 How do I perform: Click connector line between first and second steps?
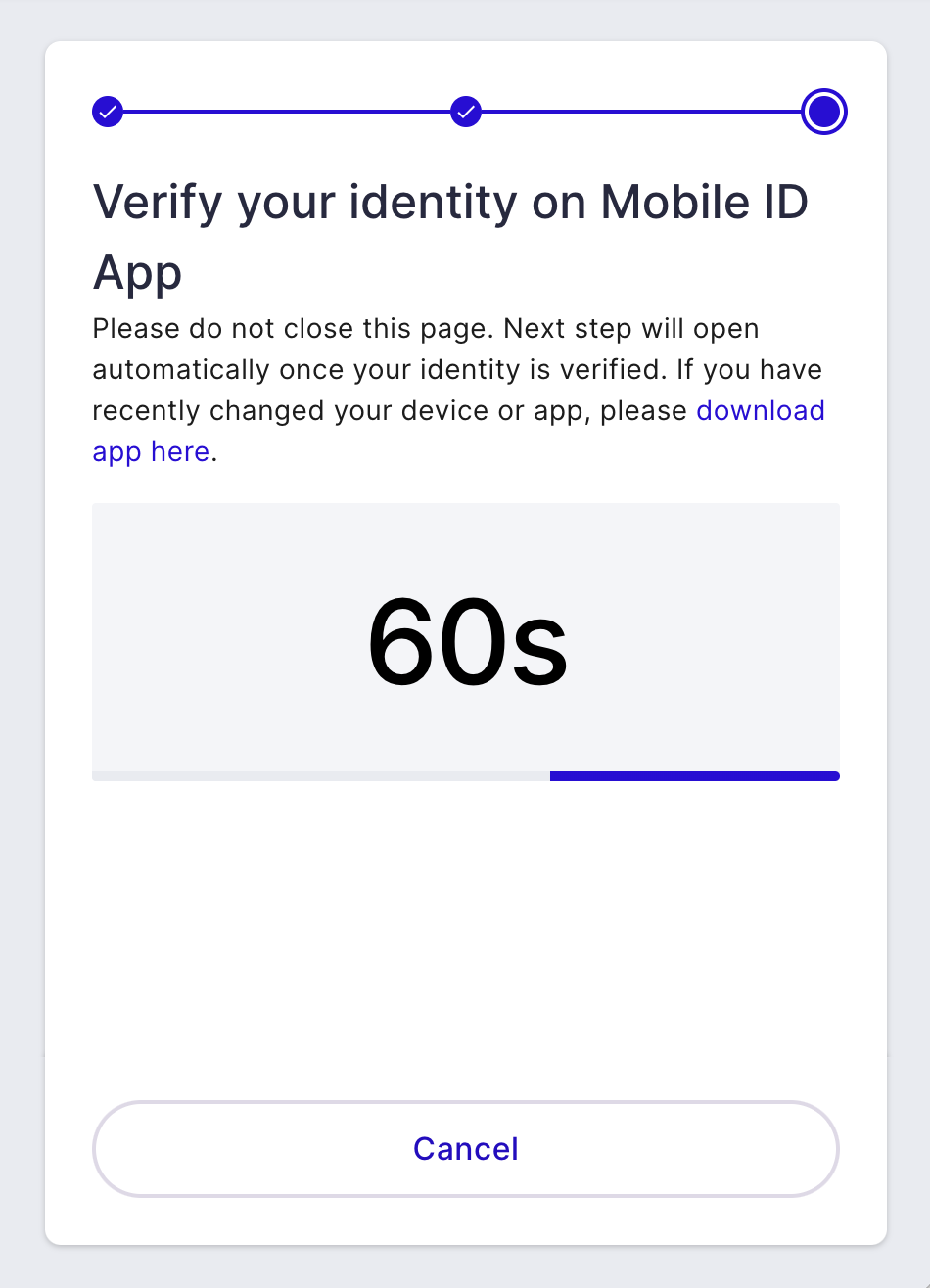287,112
